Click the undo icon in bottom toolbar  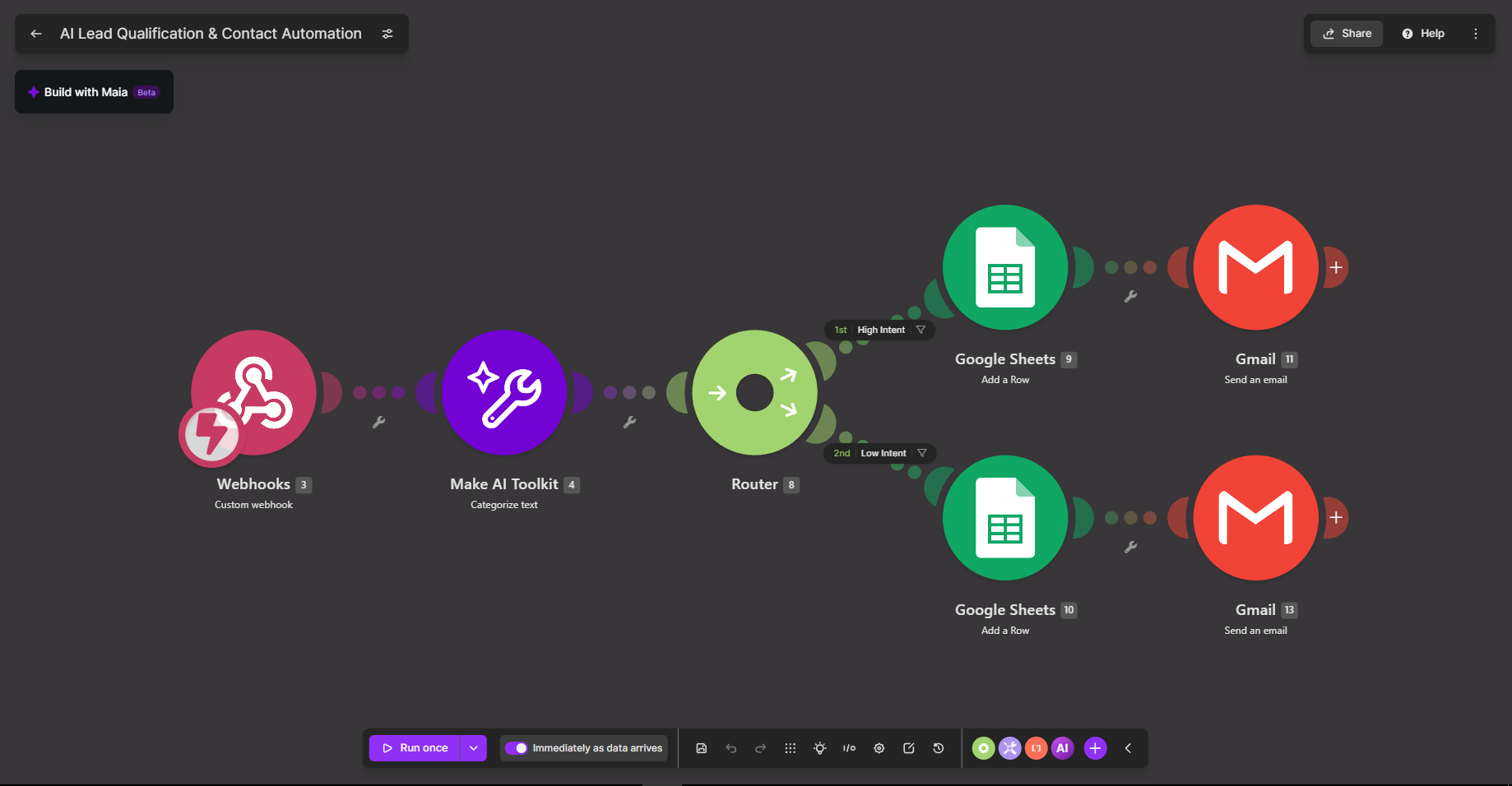(x=731, y=748)
